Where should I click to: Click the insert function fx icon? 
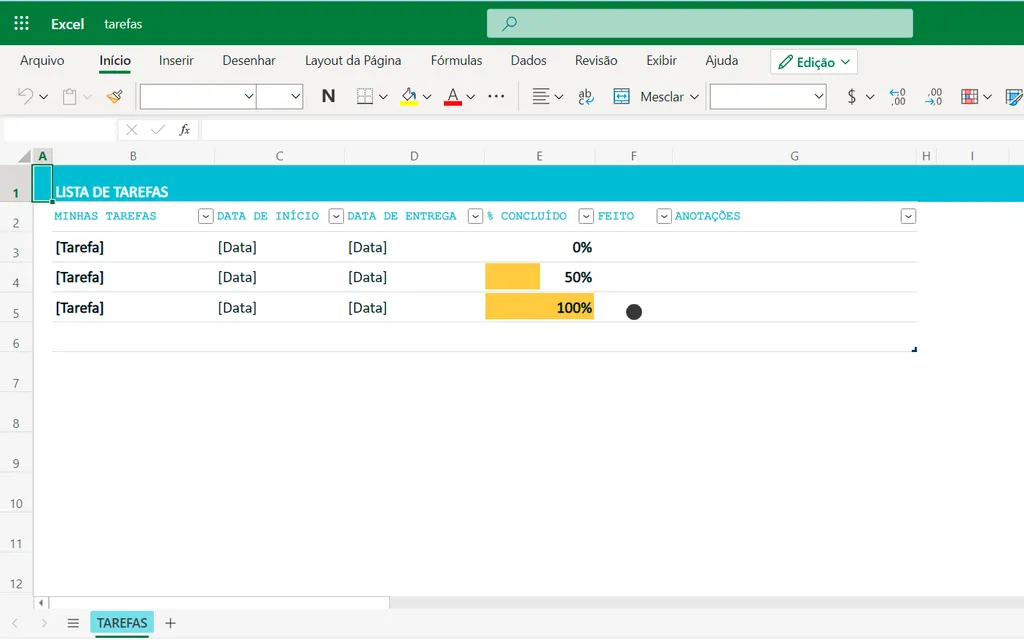coord(185,130)
